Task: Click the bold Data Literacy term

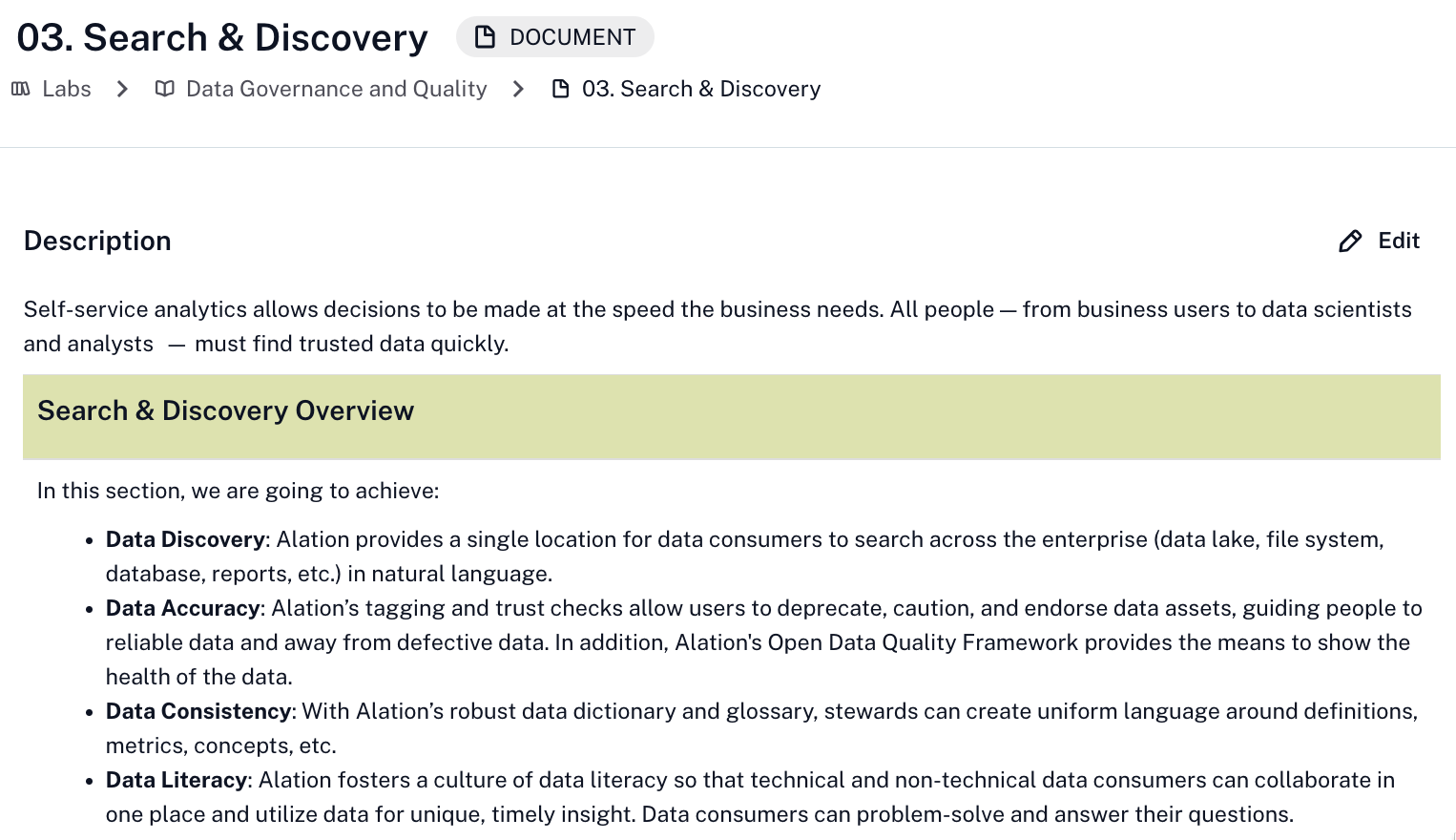Action: [176, 780]
